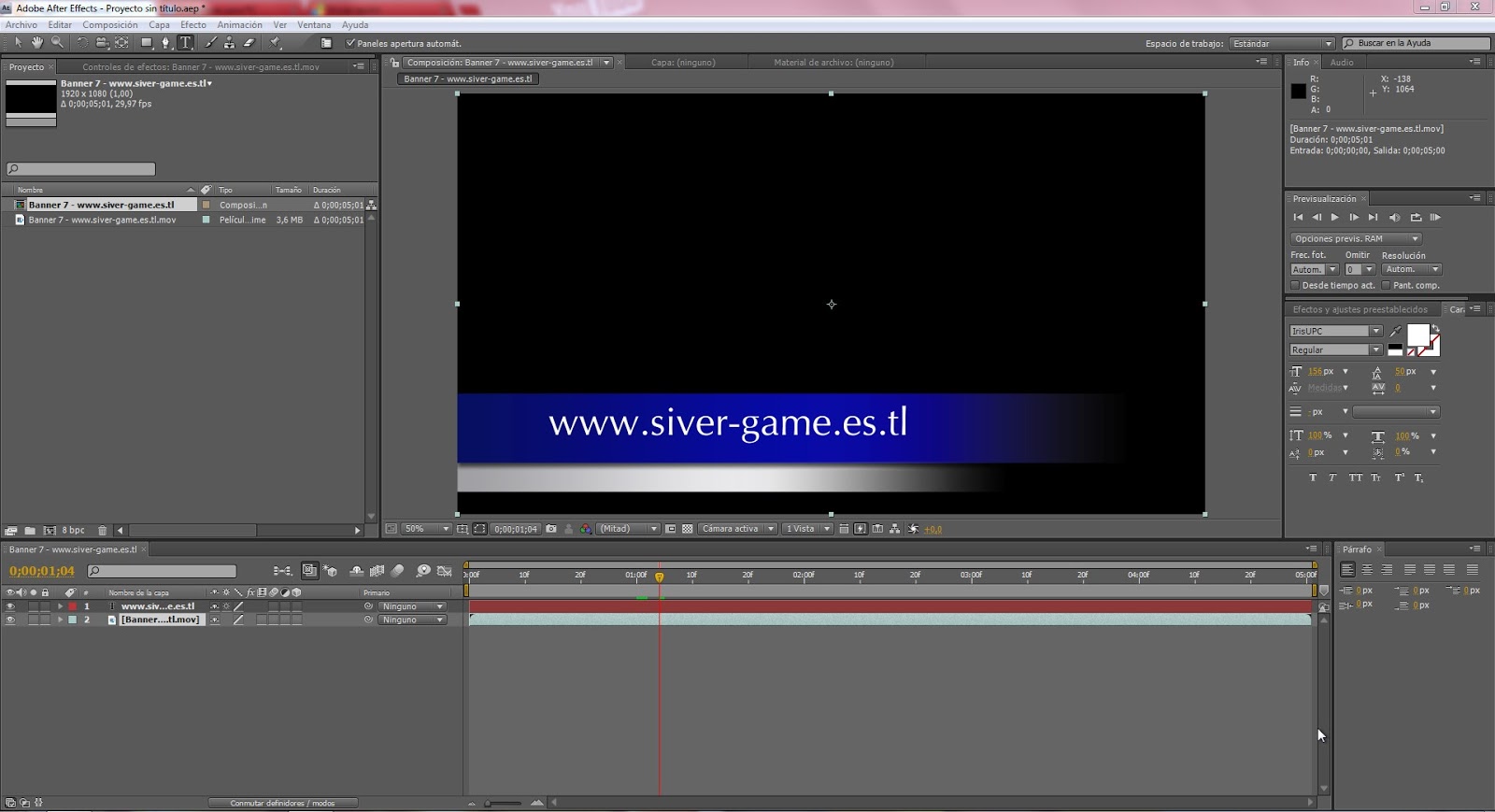Viewport: 1495px width, 812px height.
Task: Open the 1 Vista dropdown
Action: (807, 529)
